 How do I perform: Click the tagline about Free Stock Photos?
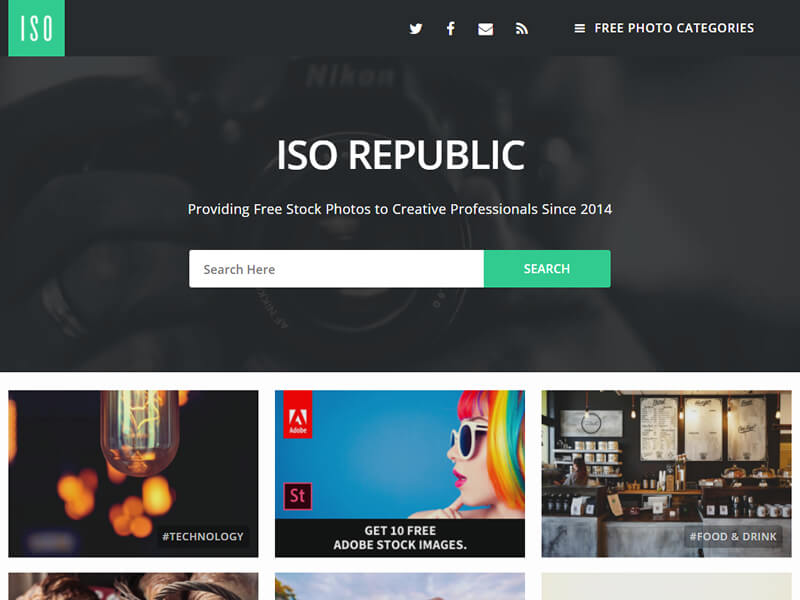[400, 209]
